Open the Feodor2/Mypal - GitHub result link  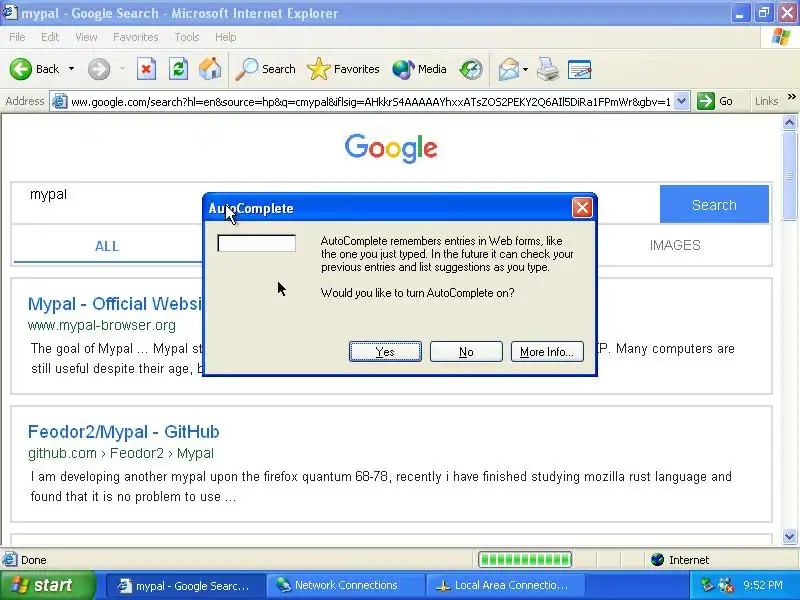point(123,432)
